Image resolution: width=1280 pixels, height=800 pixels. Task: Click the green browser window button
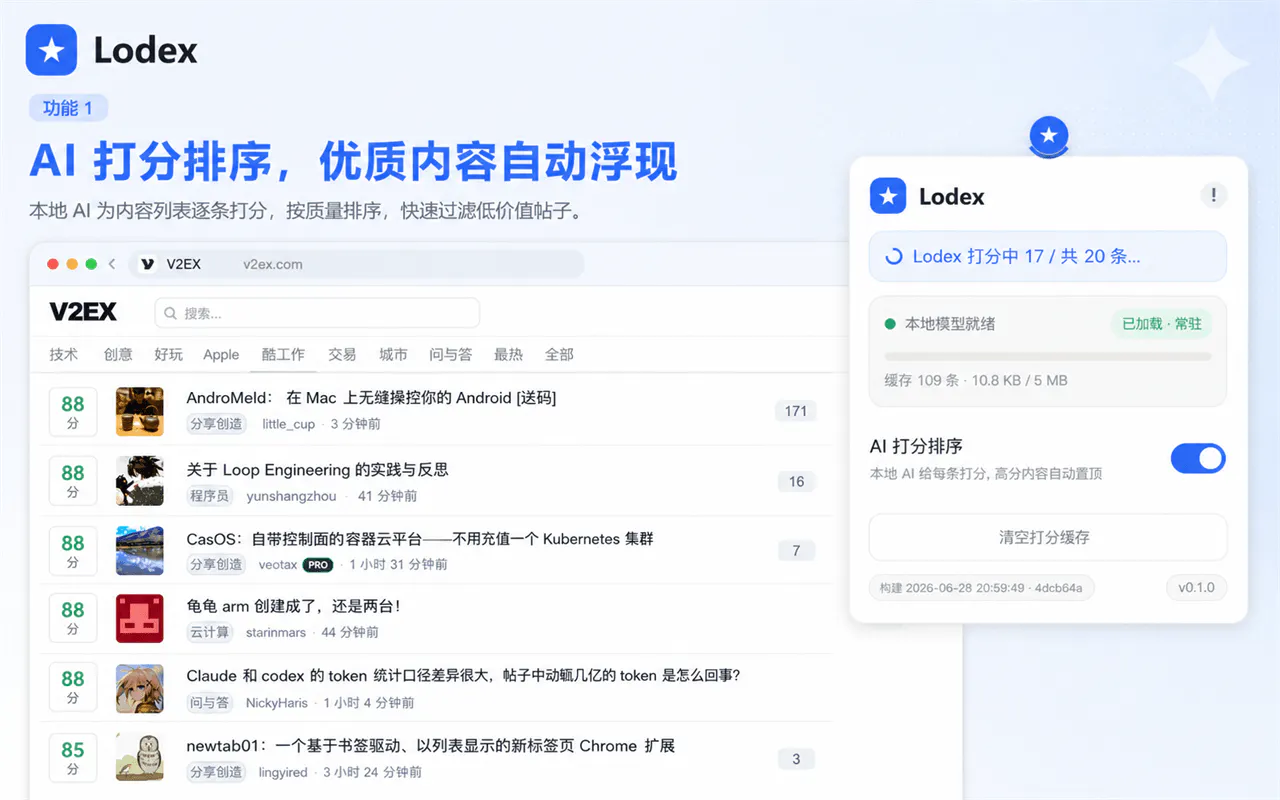click(91, 264)
